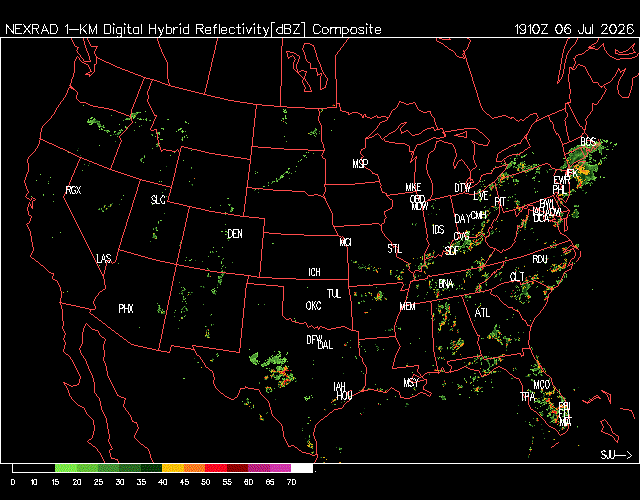Screen dimensions: 640x500
Task: Click the legend scale value 0
Action: coord(13,482)
